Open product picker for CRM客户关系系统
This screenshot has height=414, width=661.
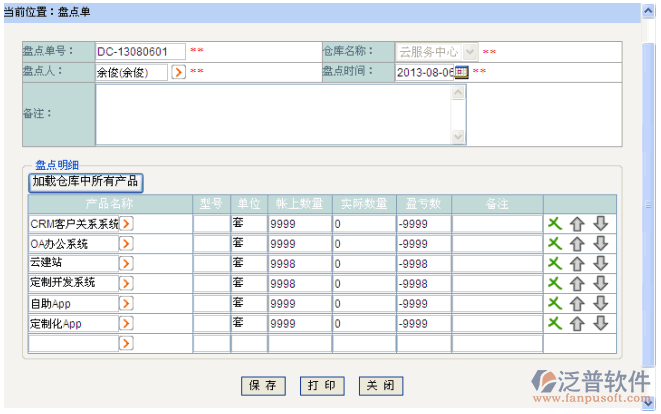tap(127, 223)
